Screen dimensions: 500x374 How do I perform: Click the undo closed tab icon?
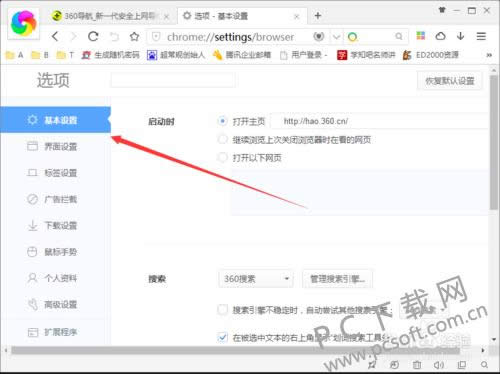[x=114, y=37]
